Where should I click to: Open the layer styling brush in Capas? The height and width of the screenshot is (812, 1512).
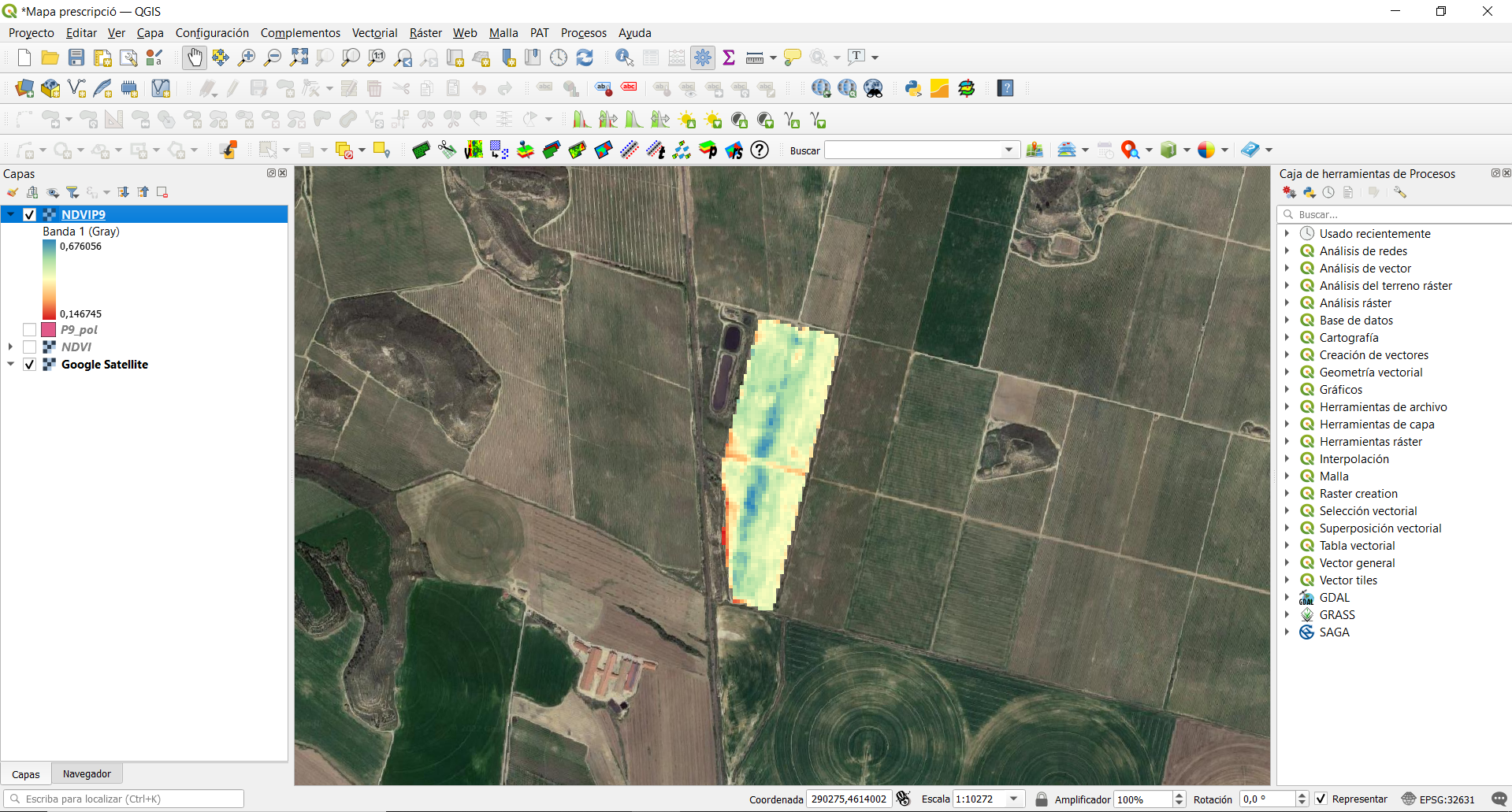click(x=13, y=192)
